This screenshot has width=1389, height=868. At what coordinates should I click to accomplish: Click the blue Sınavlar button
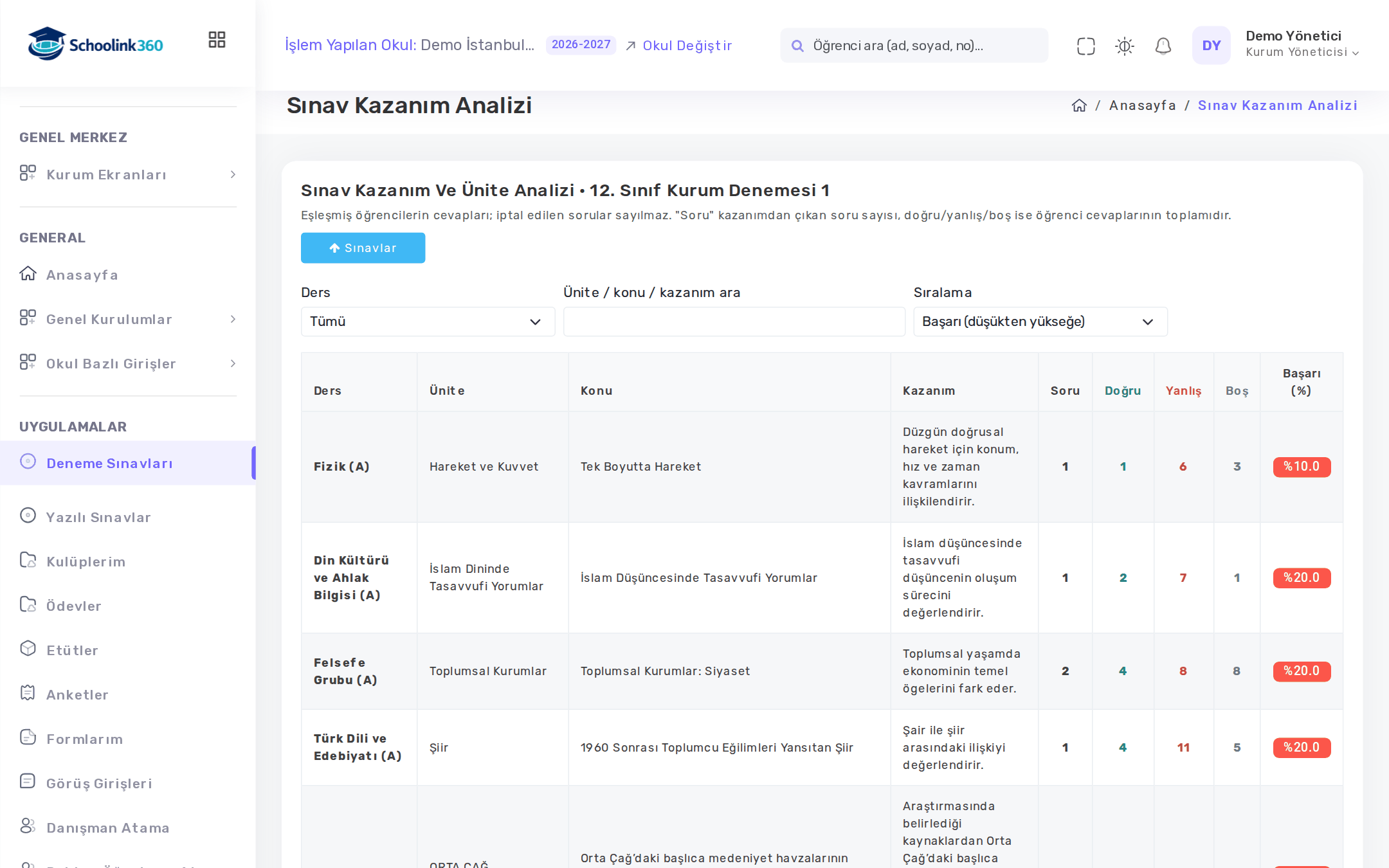click(x=363, y=248)
